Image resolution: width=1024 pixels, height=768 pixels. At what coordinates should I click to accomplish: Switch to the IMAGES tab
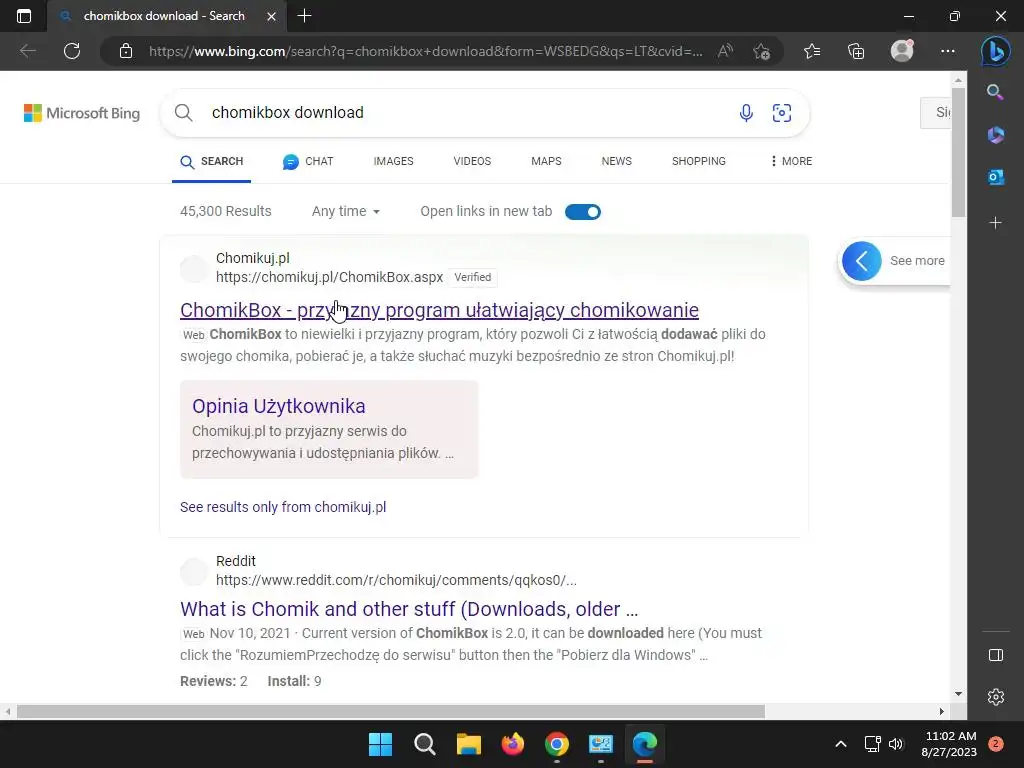pos(393,161)
